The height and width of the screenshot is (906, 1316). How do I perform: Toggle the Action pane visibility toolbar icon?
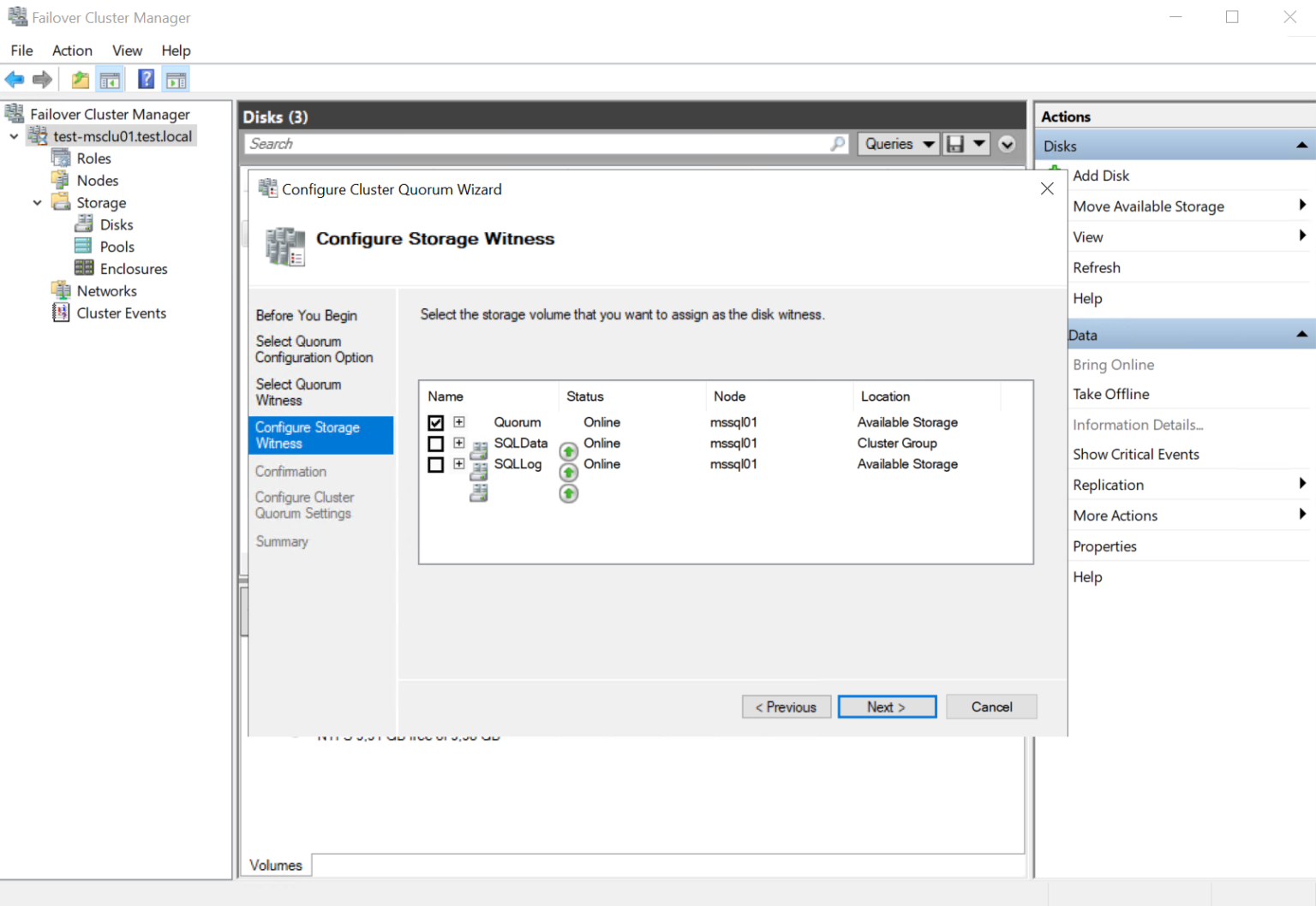click(x=176, y=79)
